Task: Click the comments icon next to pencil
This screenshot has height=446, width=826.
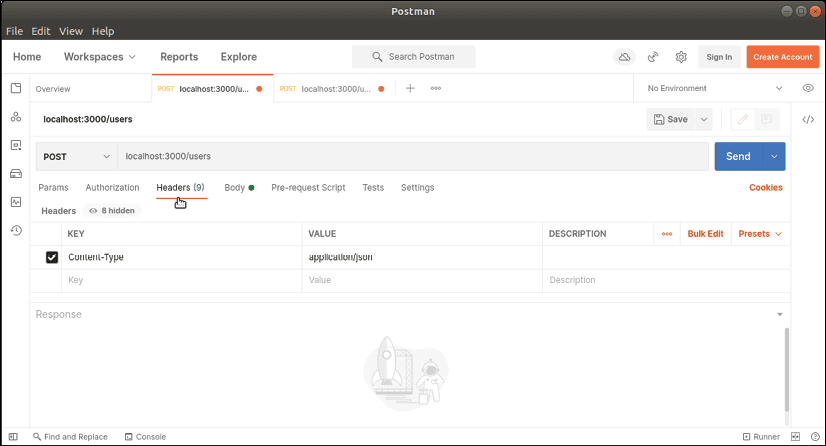Action: point(766,120)
